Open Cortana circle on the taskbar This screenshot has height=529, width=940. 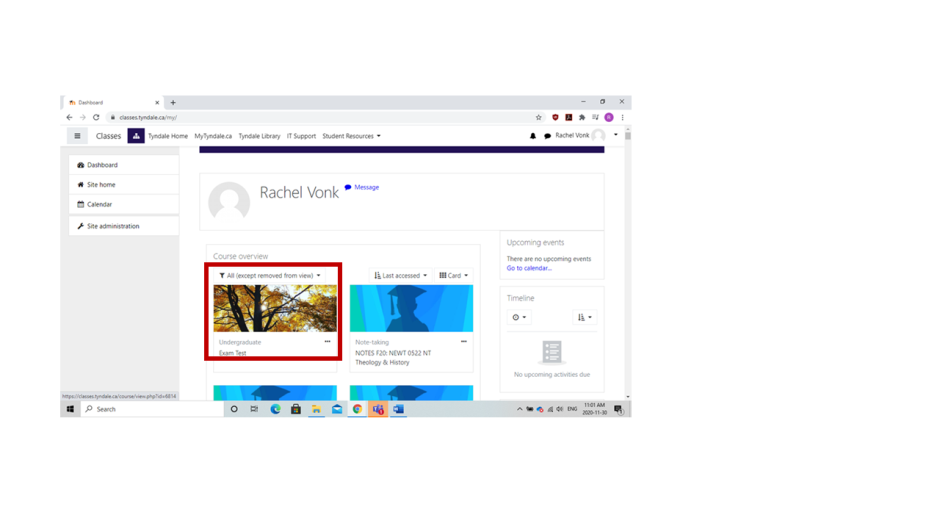[x=234, y=409]
